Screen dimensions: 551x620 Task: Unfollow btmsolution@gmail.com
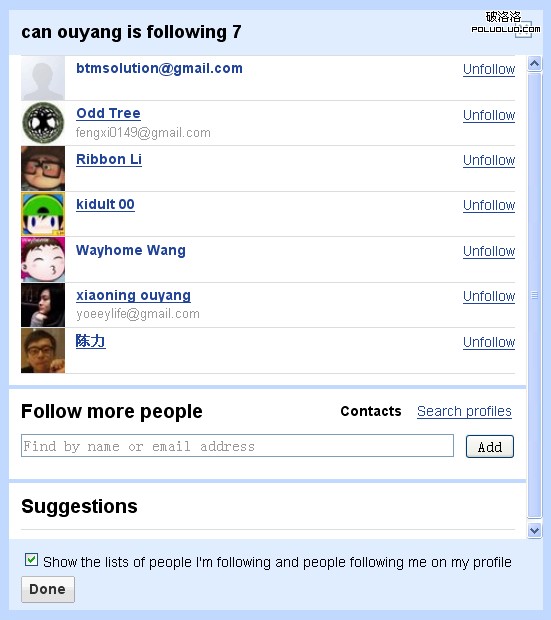489,69
